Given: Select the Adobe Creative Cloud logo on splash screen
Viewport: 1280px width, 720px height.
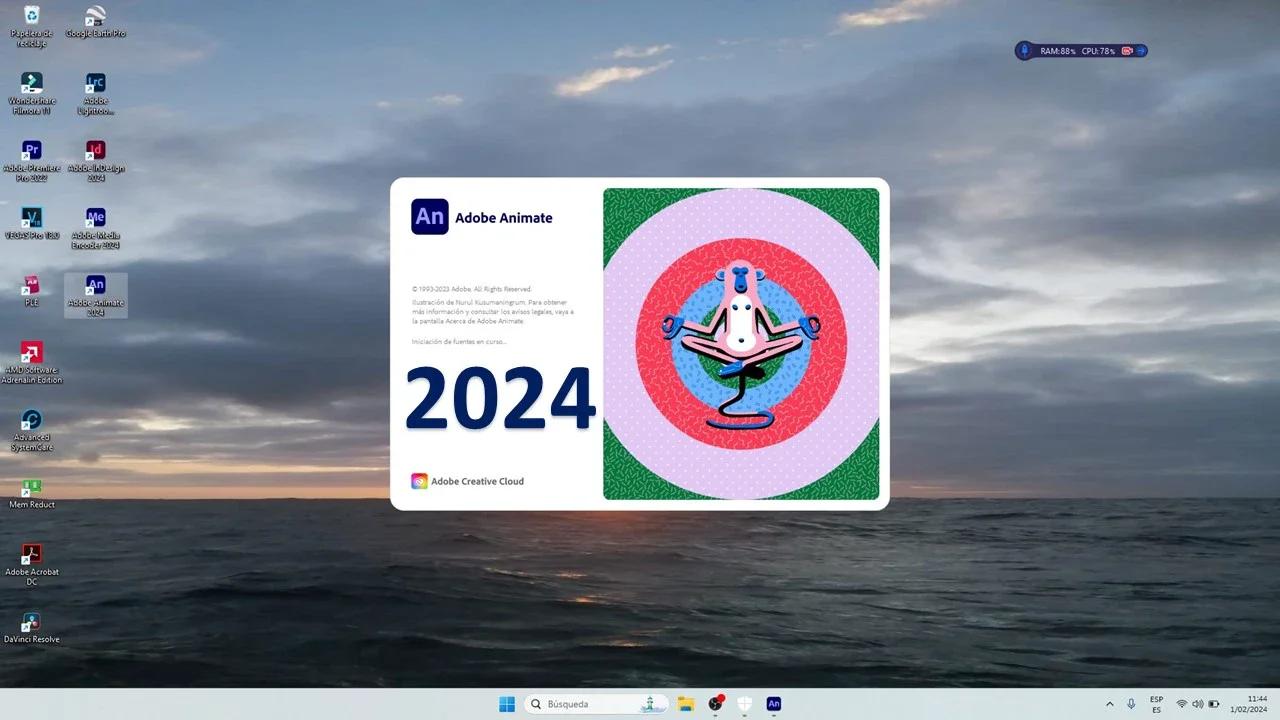Looking at the screenshot, I should pos(419,481).
